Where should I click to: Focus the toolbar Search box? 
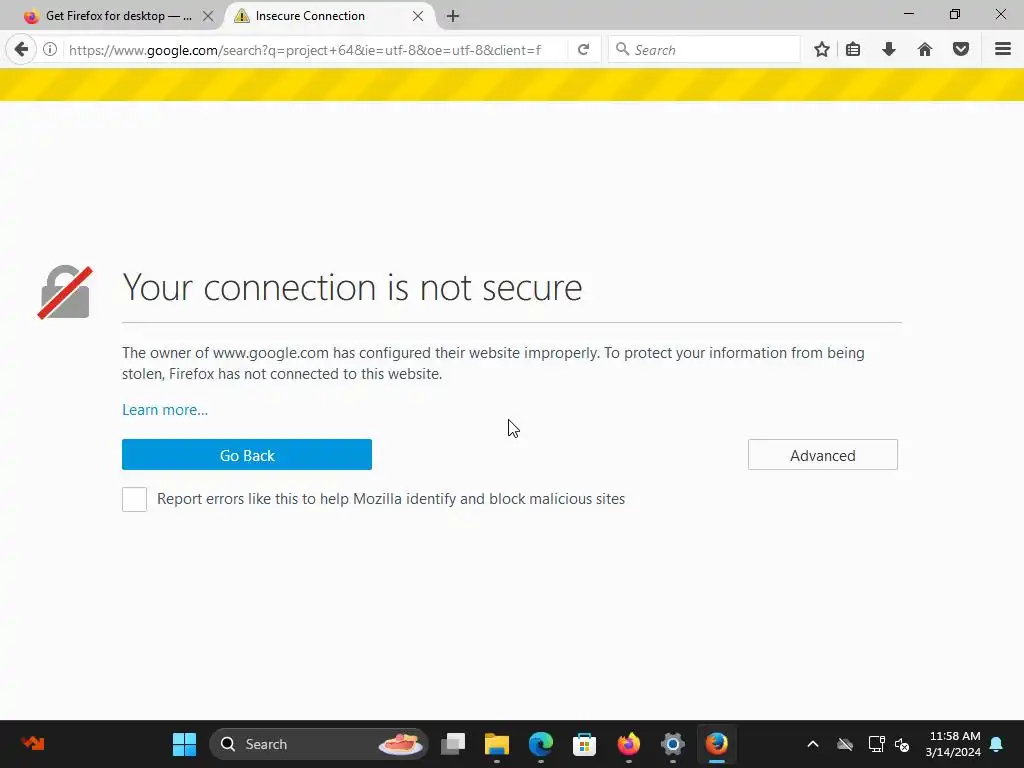(704, 50)
